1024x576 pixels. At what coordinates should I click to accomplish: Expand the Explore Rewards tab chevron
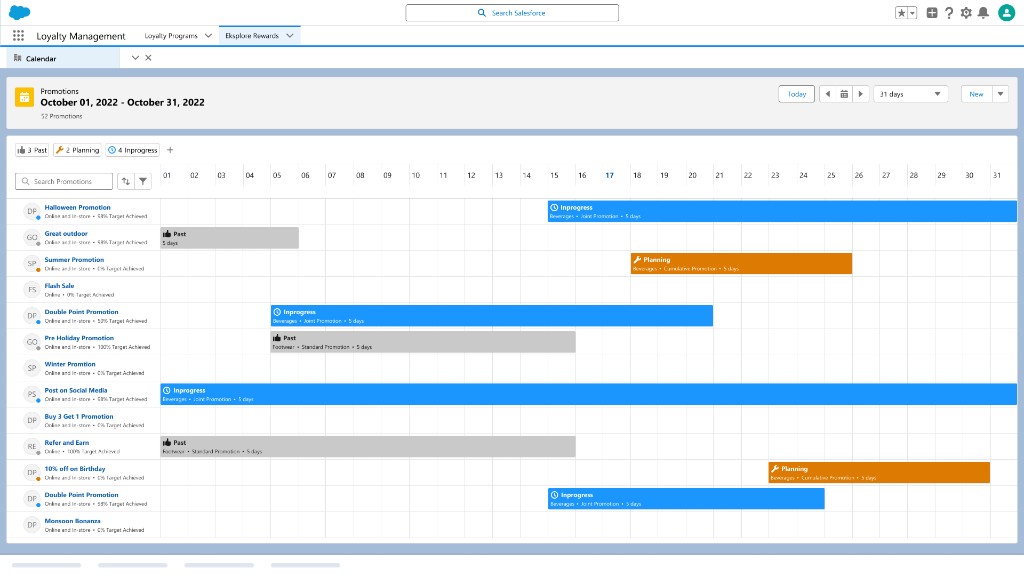[290, 36]
